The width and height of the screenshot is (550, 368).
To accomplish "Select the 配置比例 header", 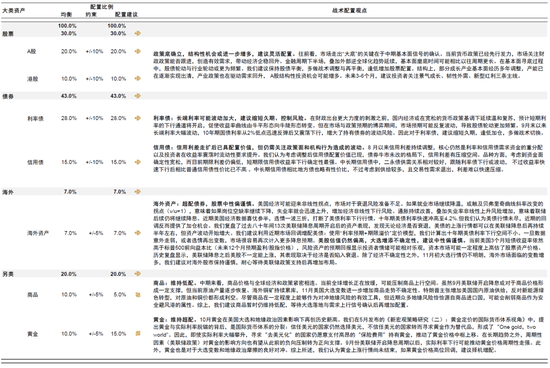I will tap(102, 7).
